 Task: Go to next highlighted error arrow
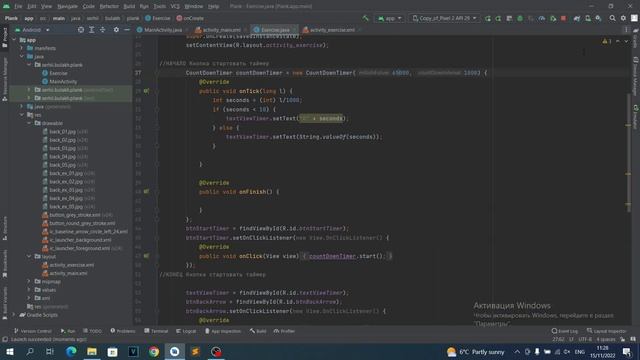pyautogui.click(x=626, y=41)
